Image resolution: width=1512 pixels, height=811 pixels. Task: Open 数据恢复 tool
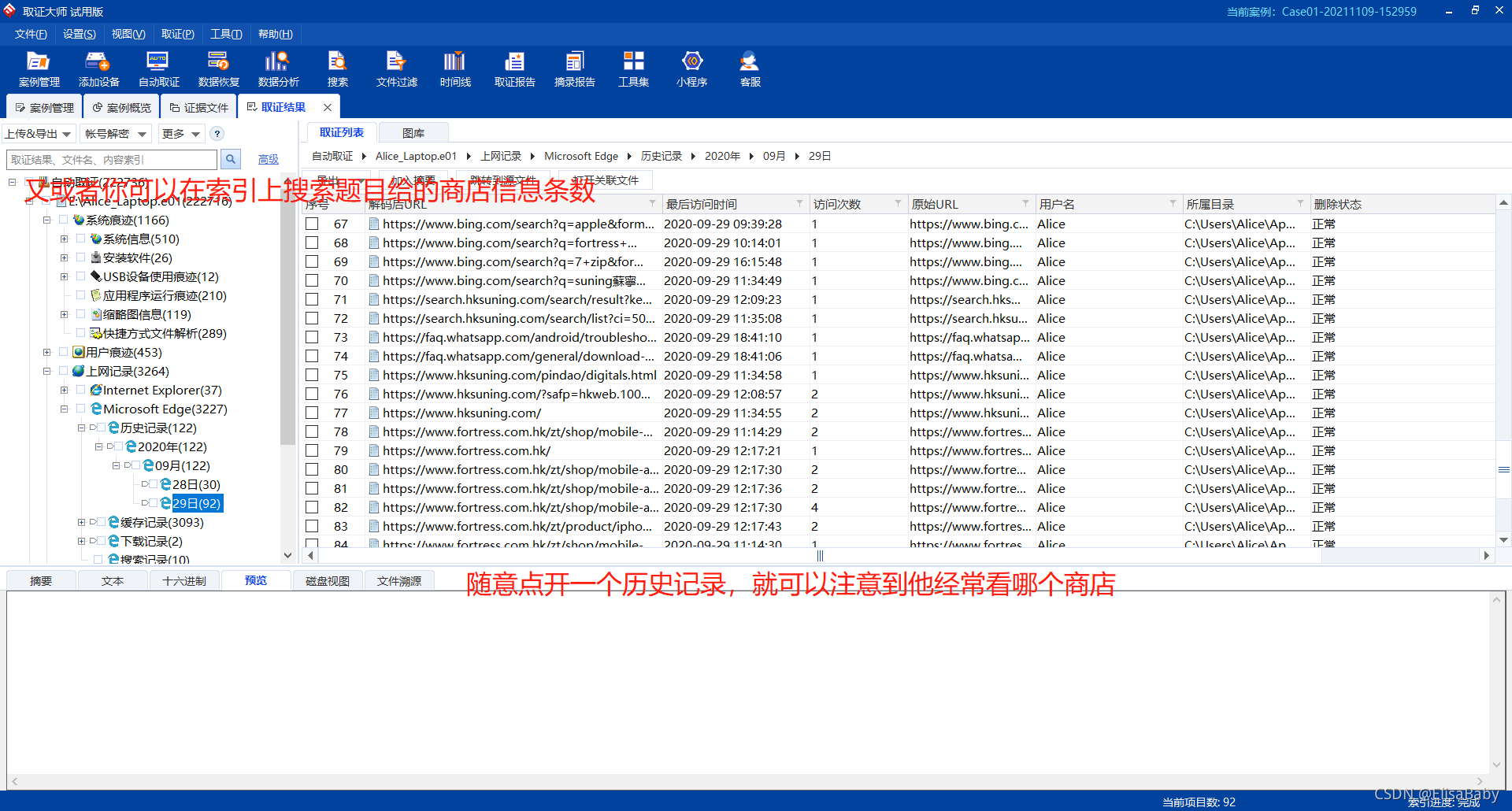[x=218, y=69]
